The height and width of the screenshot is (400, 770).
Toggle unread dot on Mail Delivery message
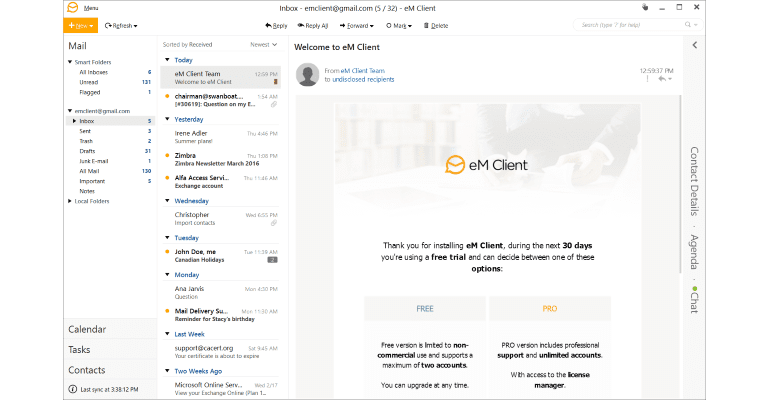click(x=167, y=311)
